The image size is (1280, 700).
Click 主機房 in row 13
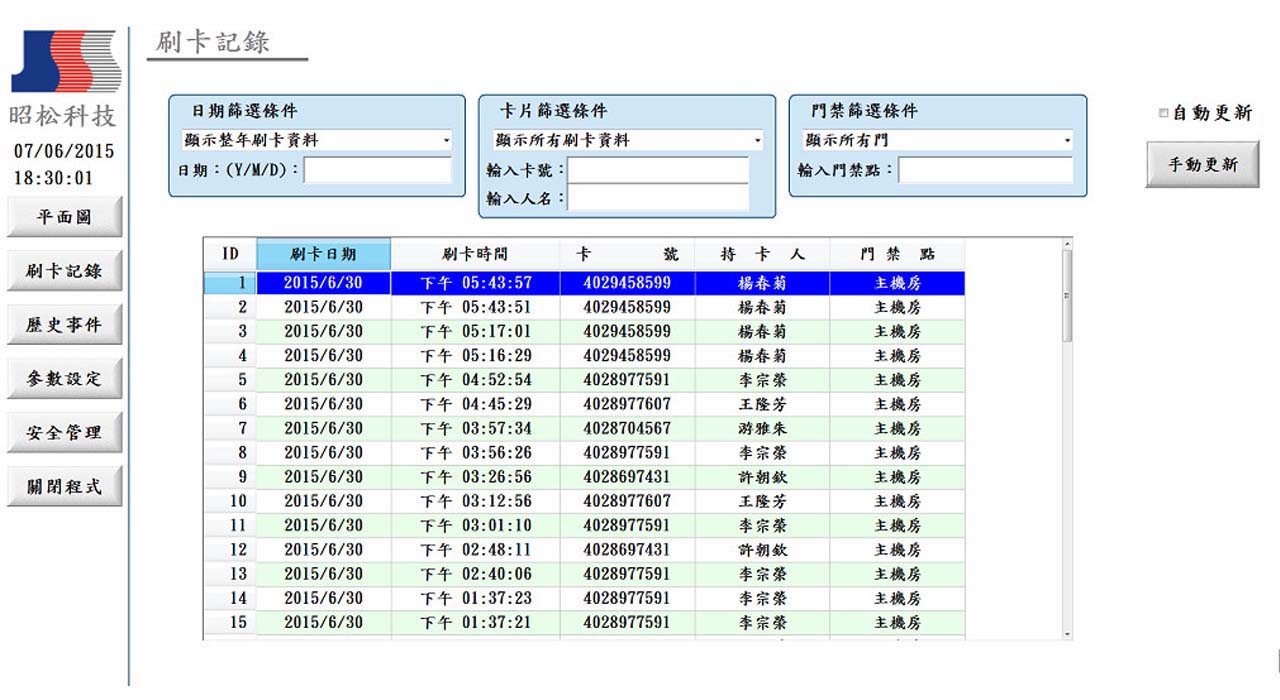(x=897, y=574)
